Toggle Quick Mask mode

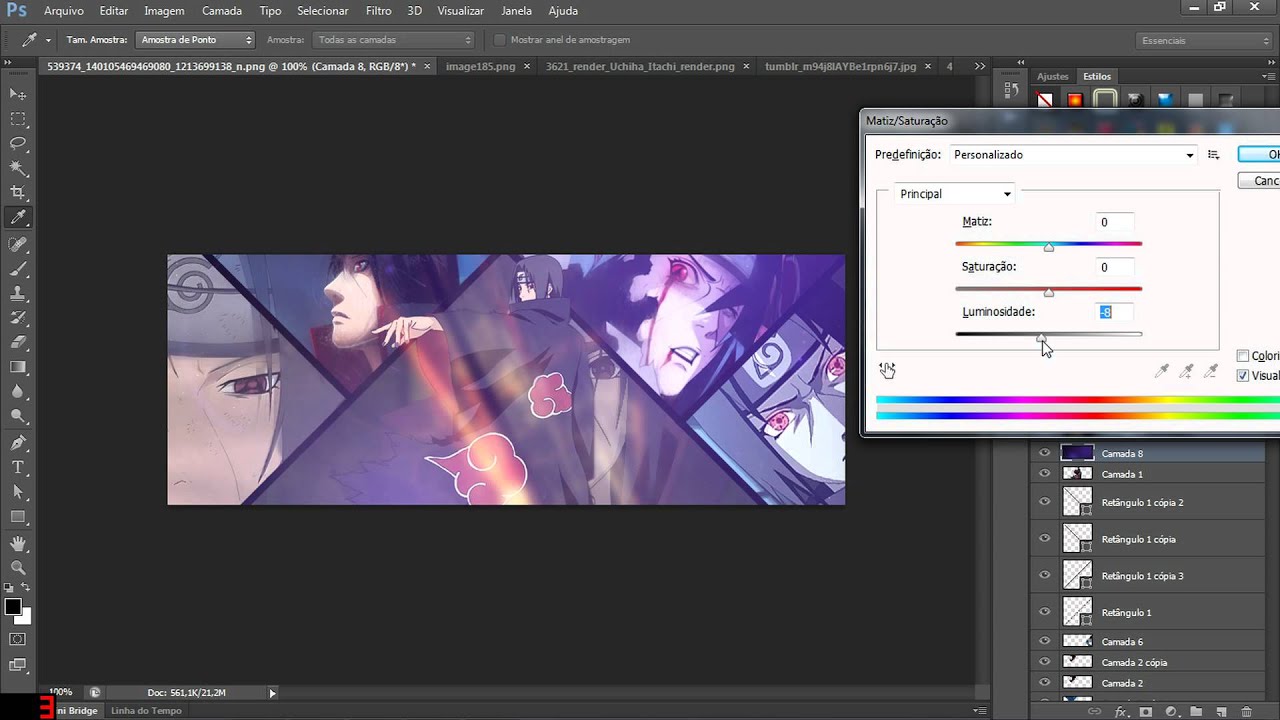pos(18,639)
